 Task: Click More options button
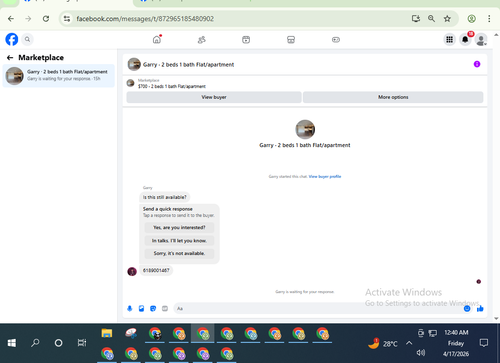click(393, 97)
